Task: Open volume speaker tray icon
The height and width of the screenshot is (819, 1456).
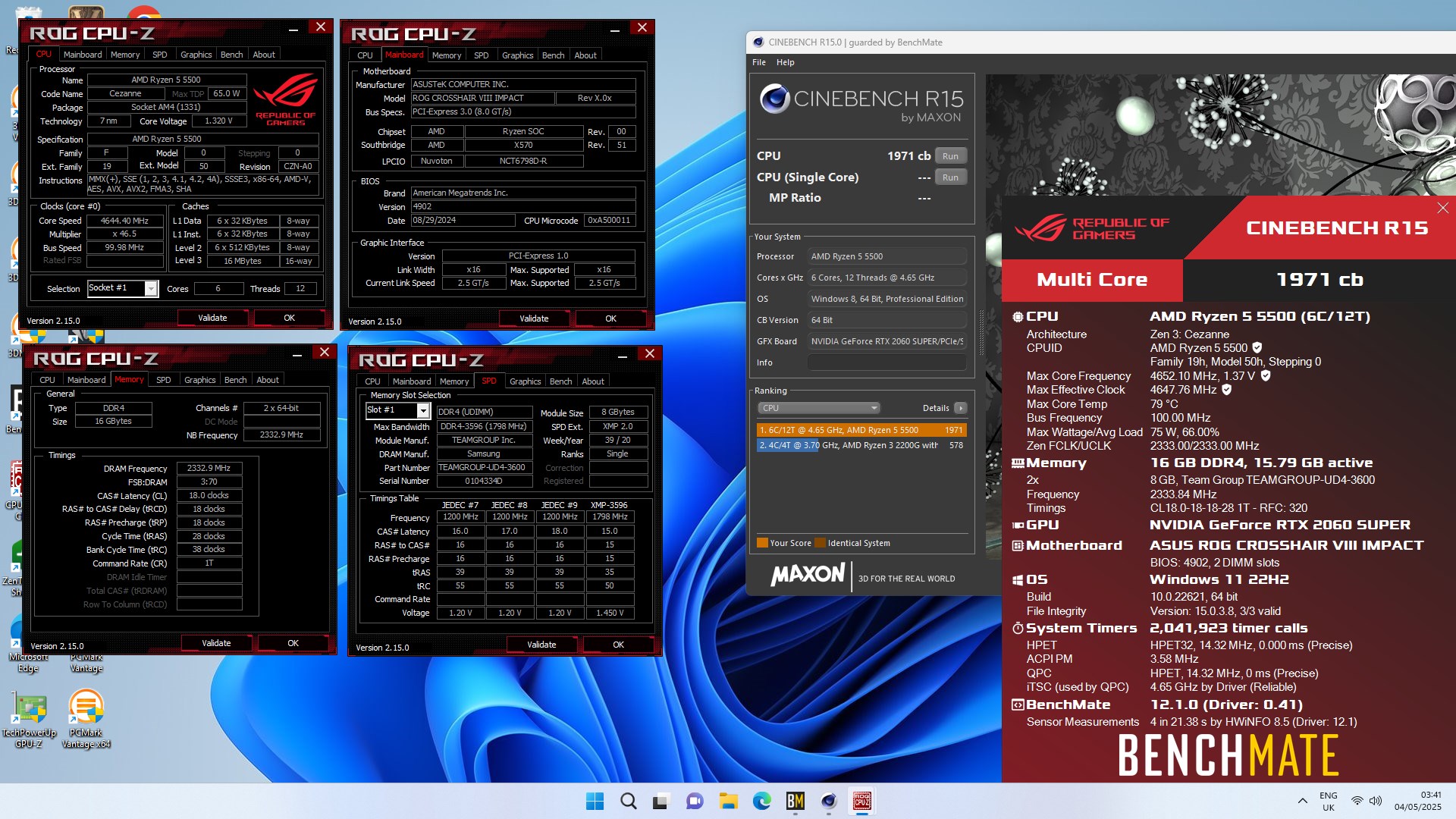Action: tap(1376, 801)
